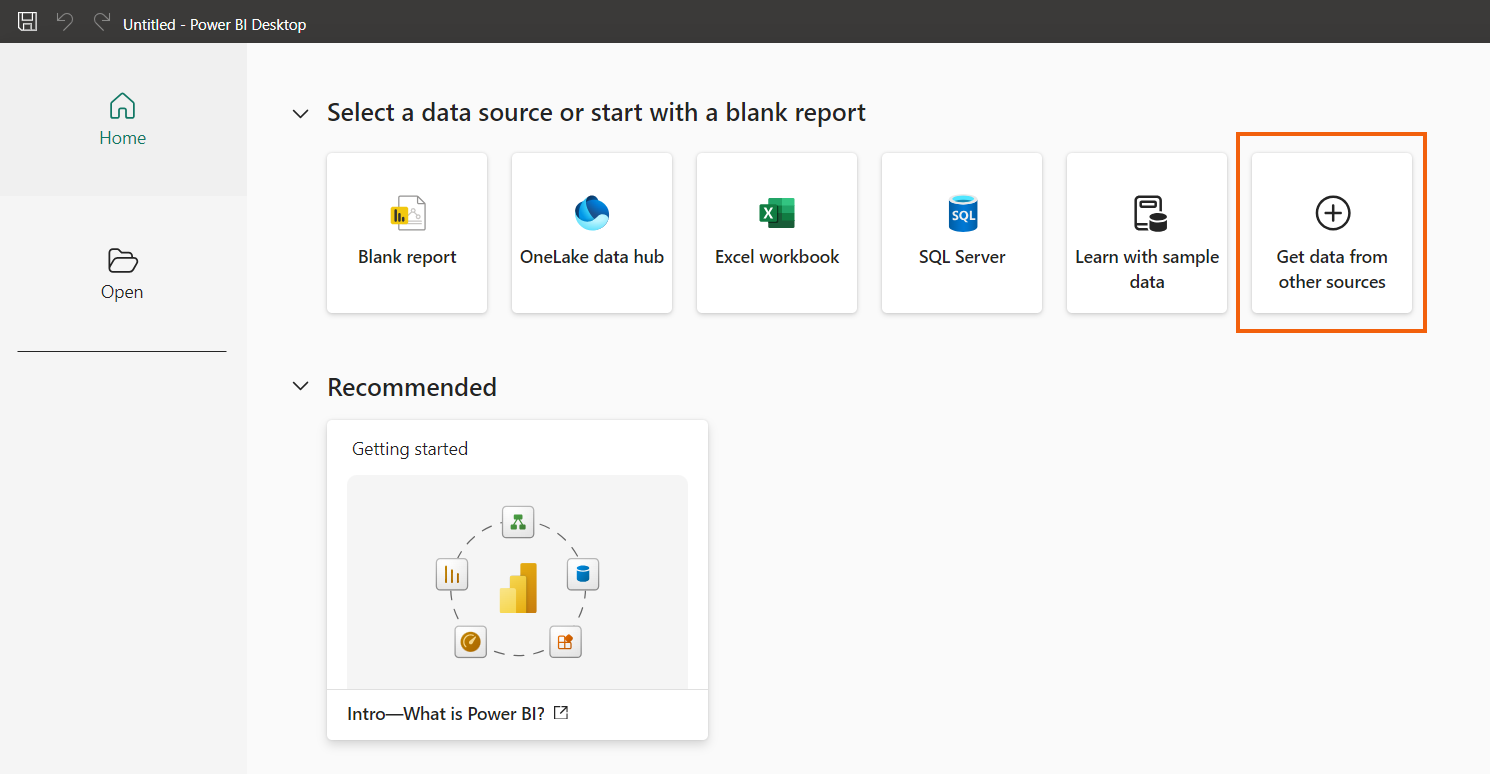Click the Get data from other sources text
Screen dimensions: 1490x774
coord(1332,269)
